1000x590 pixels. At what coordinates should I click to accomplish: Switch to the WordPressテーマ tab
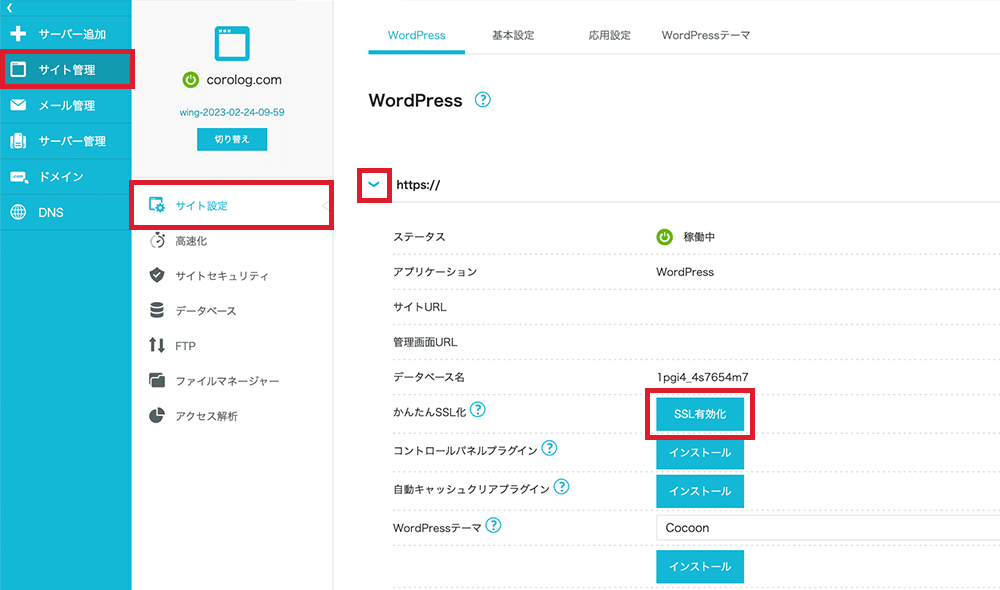[706, 35]
